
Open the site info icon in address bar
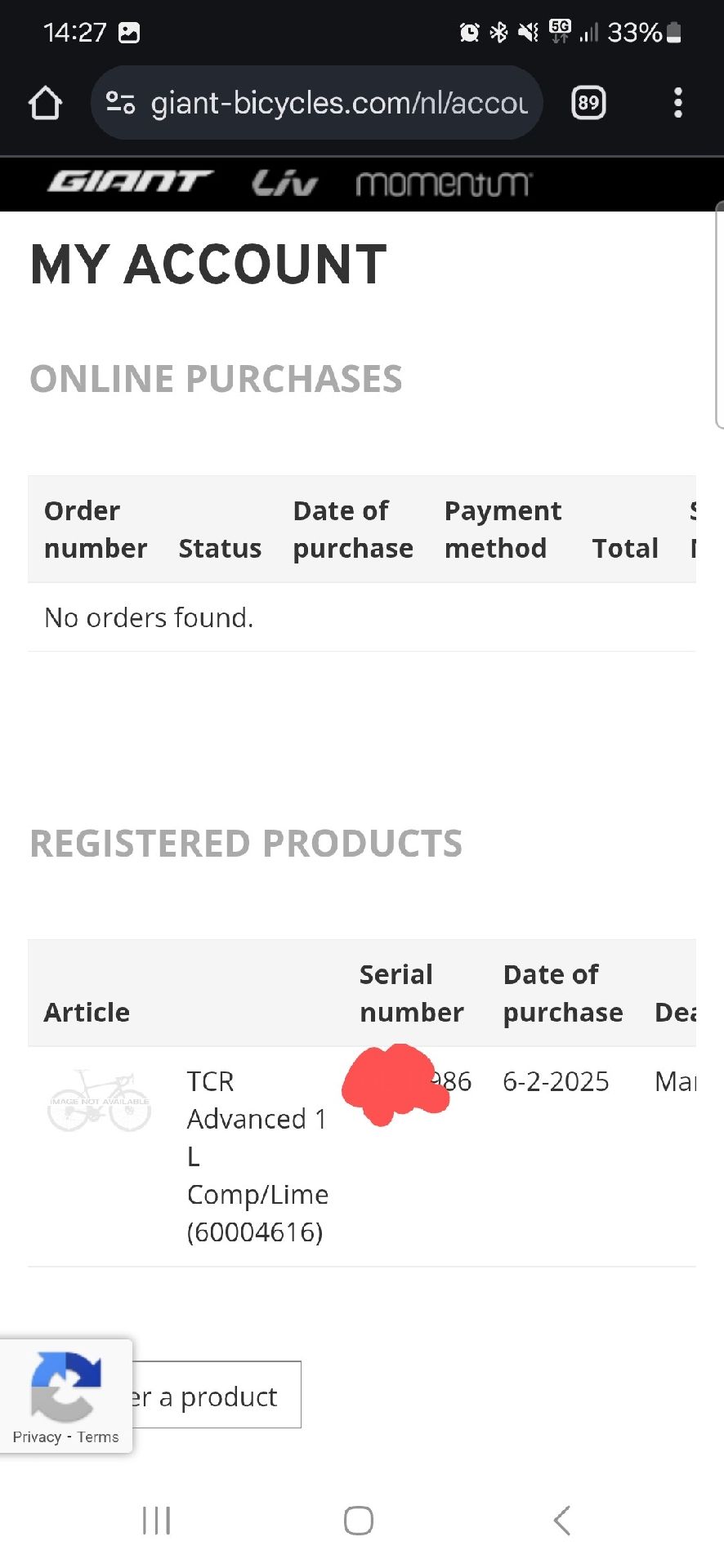[x=121, y=103]
